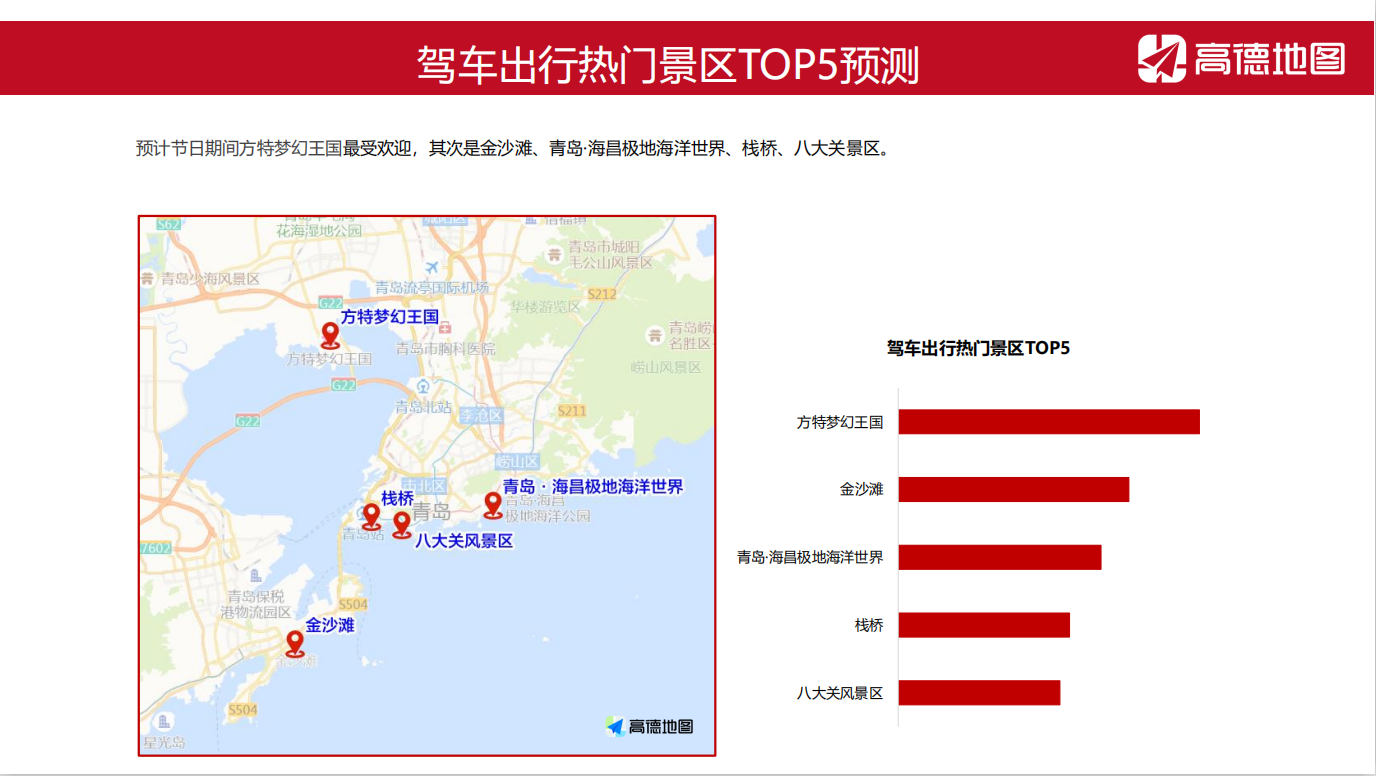
Task: Click the map label 青岛站
Action: click(364, 535)
